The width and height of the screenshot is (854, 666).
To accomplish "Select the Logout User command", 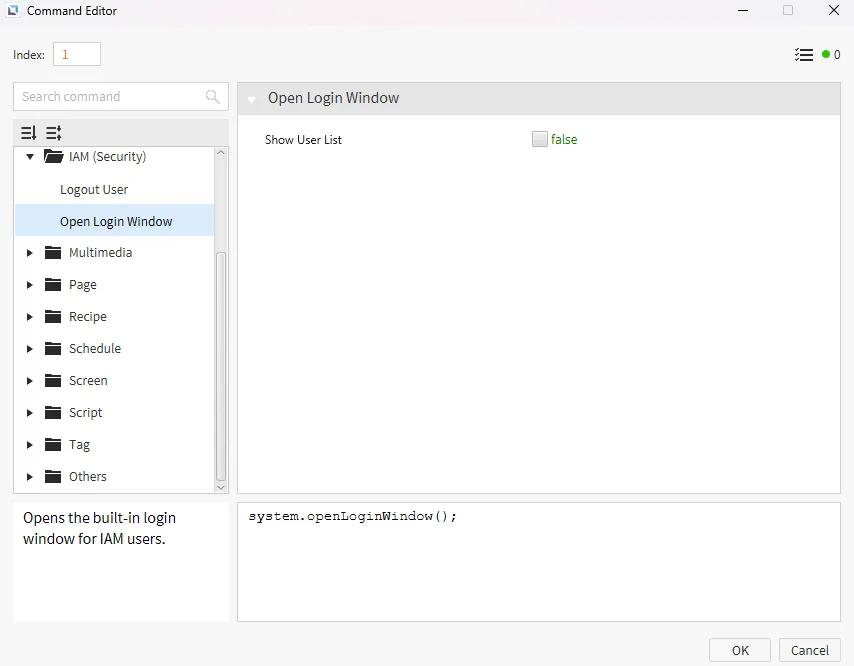I will click(94, 190).
